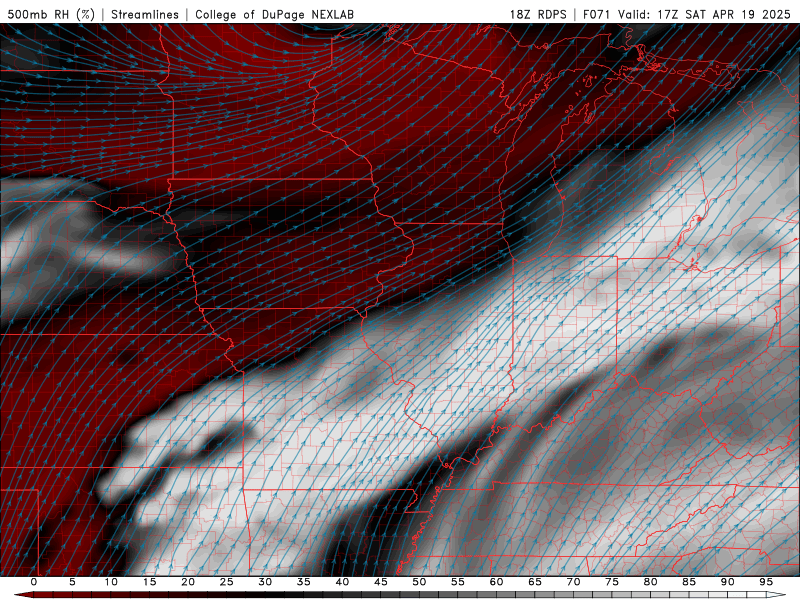Click the color scale label "70"
This screenshot has width=800, height=600.
click(573, 582)
